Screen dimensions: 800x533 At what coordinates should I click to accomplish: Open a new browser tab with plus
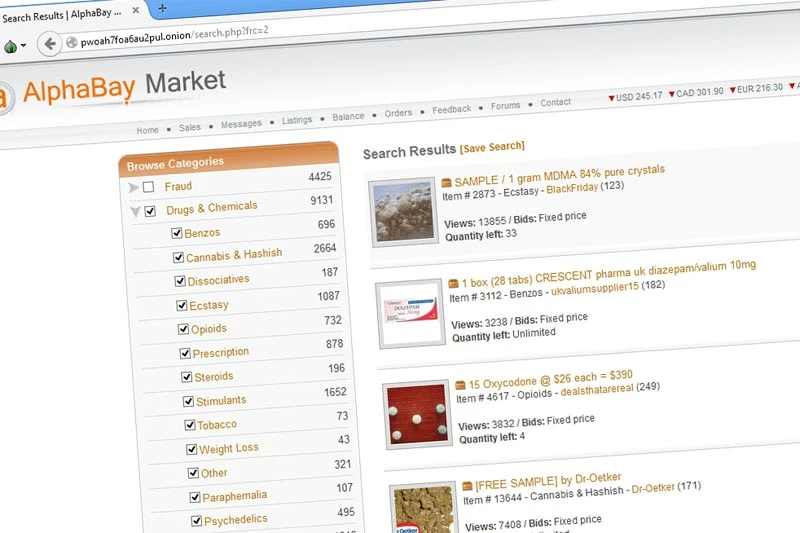pos(162,8)
